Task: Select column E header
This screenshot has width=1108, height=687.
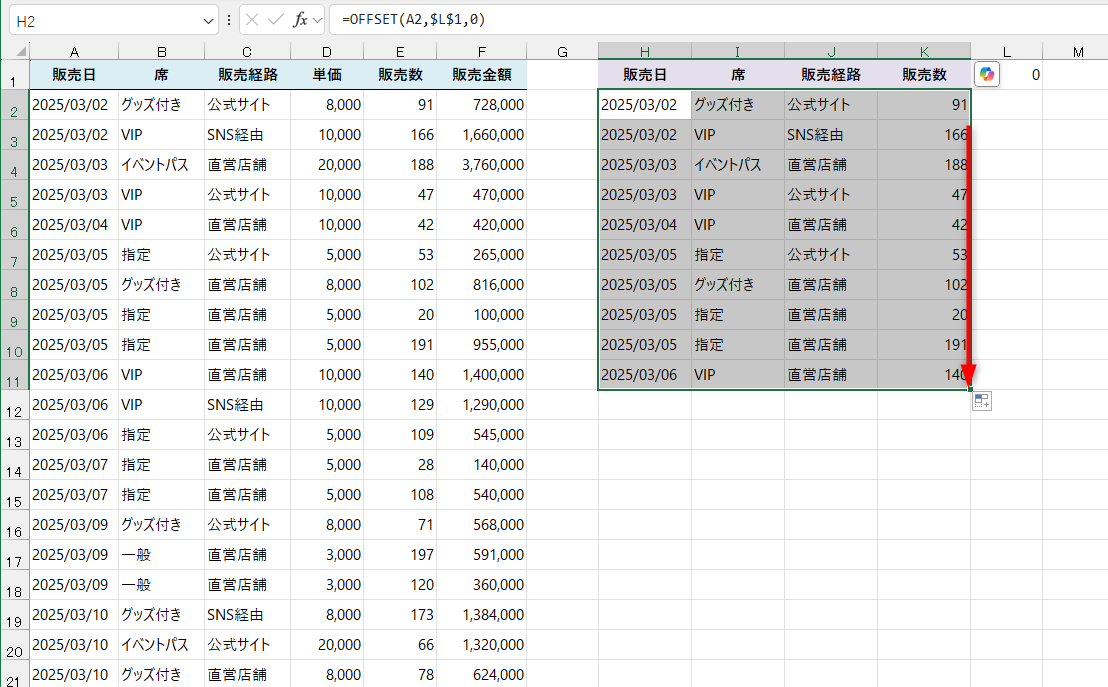Action: coord(400,52)
